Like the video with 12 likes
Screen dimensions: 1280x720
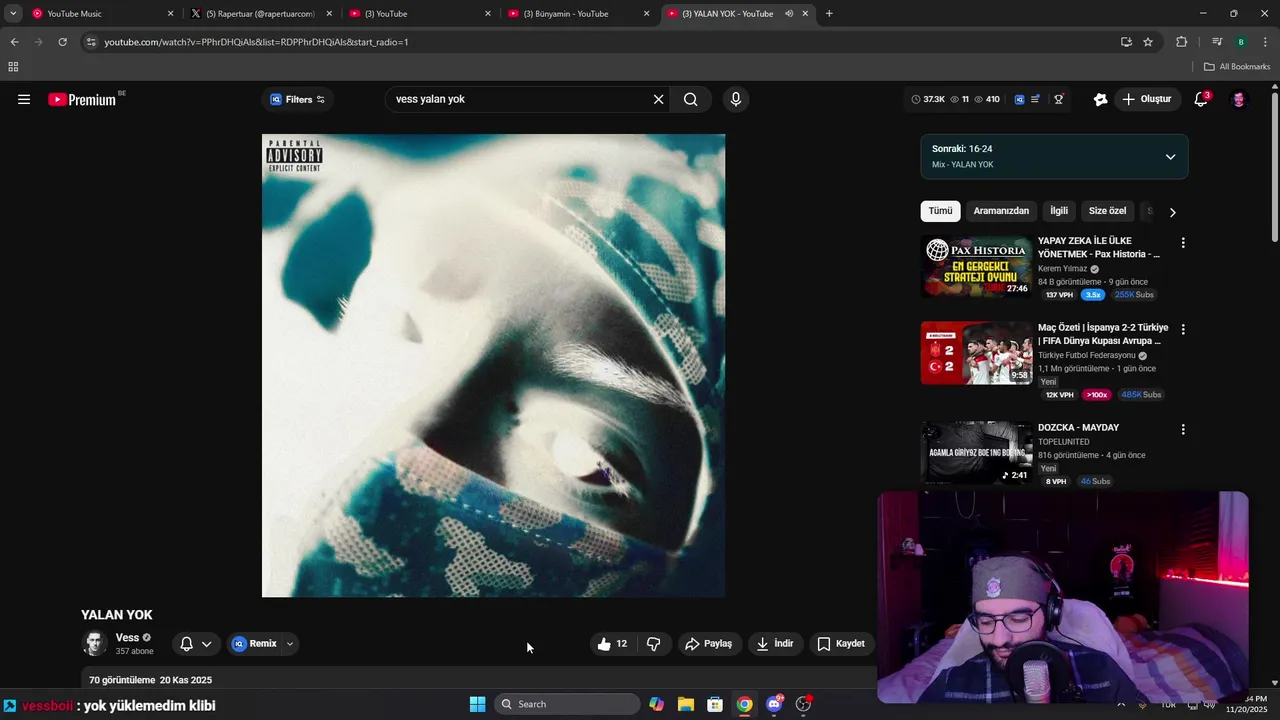pyautogui.click(x=613, y=644)
